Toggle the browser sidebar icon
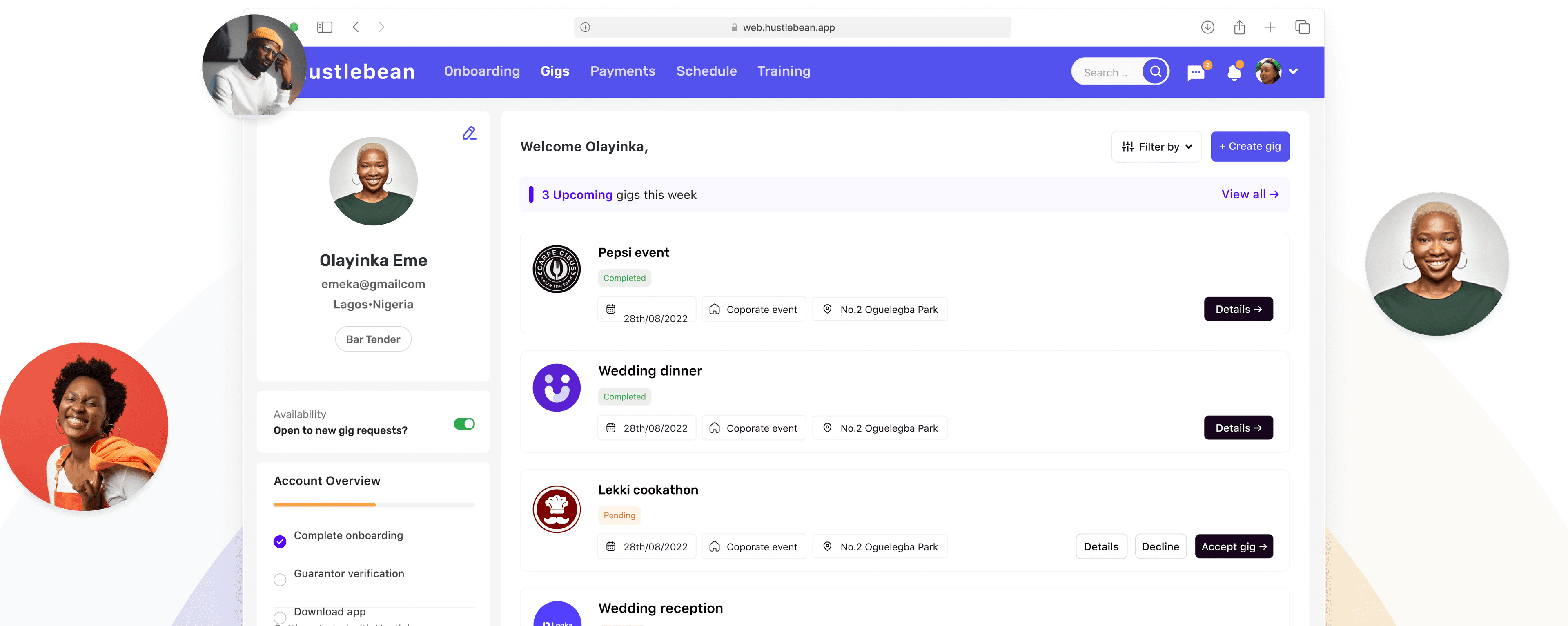The image size is (1568, 626). [x=325, y=27]
